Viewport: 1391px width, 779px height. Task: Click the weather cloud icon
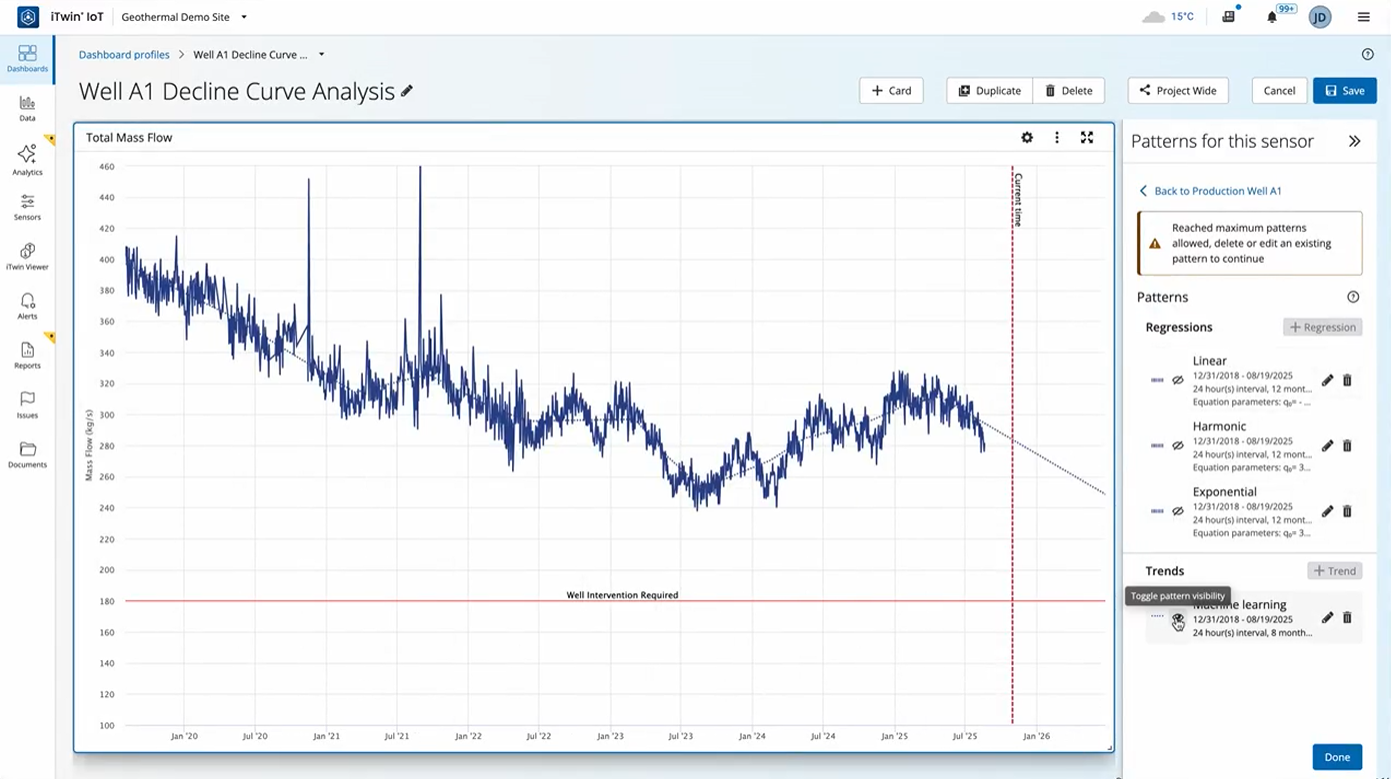pyautogui.click(x=1153, y=17)
